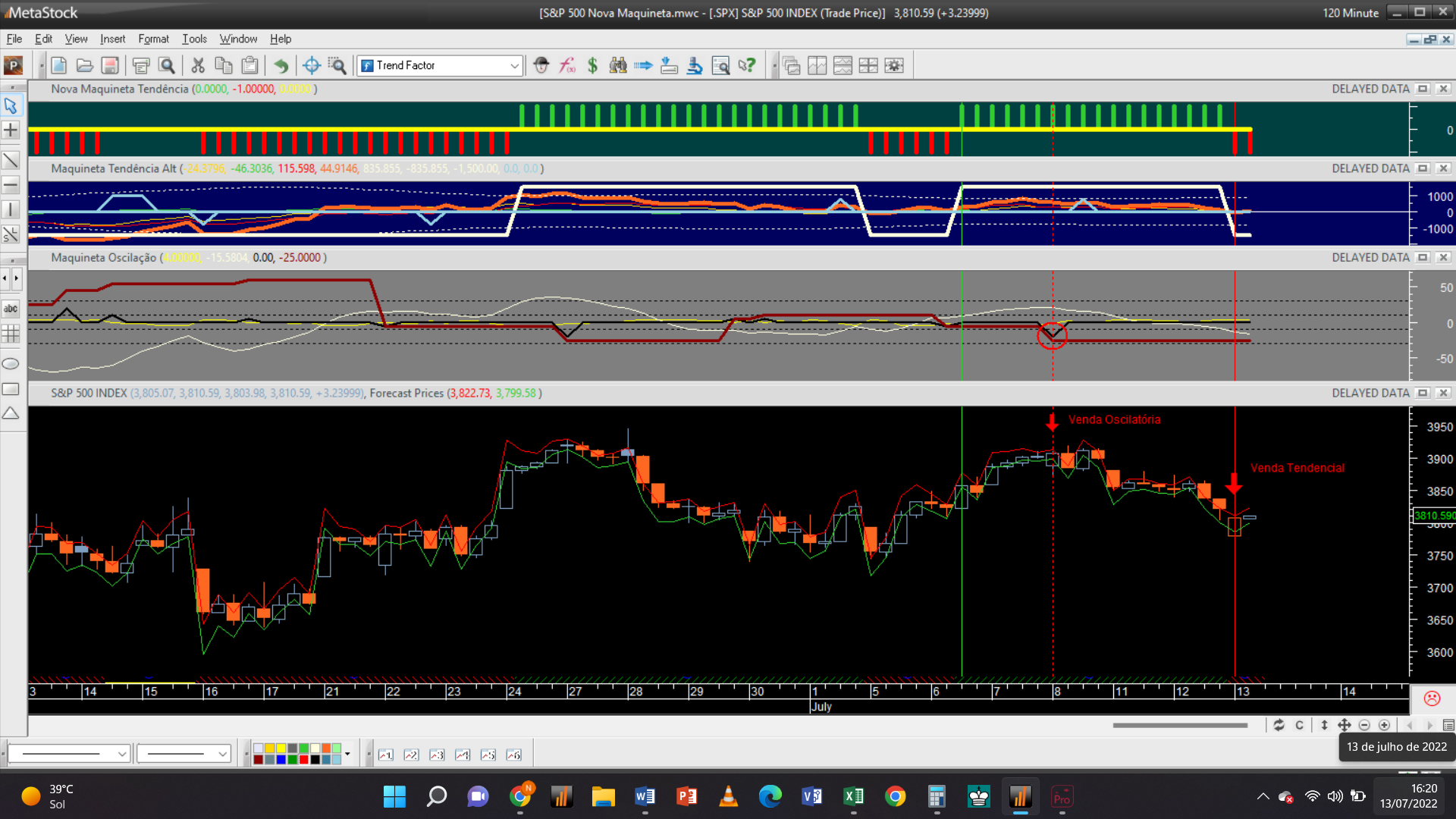Pick the blue color swatch
This screenshot has height=819, width=1456.
(281, 759)
